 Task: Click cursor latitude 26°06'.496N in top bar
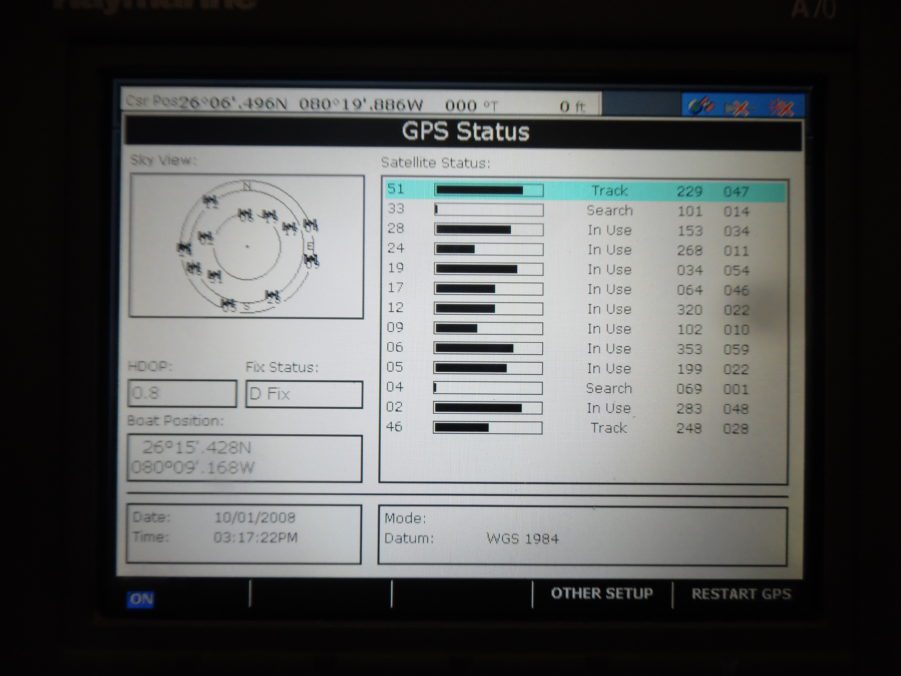[x=233, y=104]
